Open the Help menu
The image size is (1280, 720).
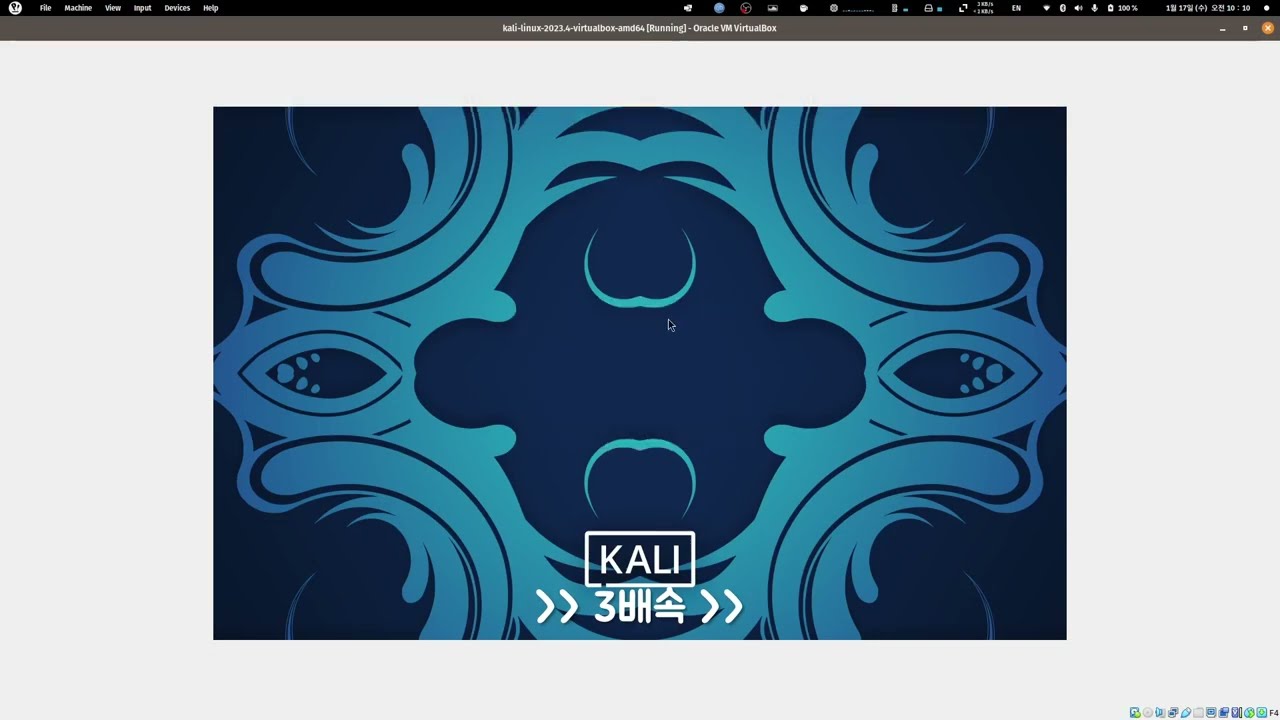(x=210, y=8)
